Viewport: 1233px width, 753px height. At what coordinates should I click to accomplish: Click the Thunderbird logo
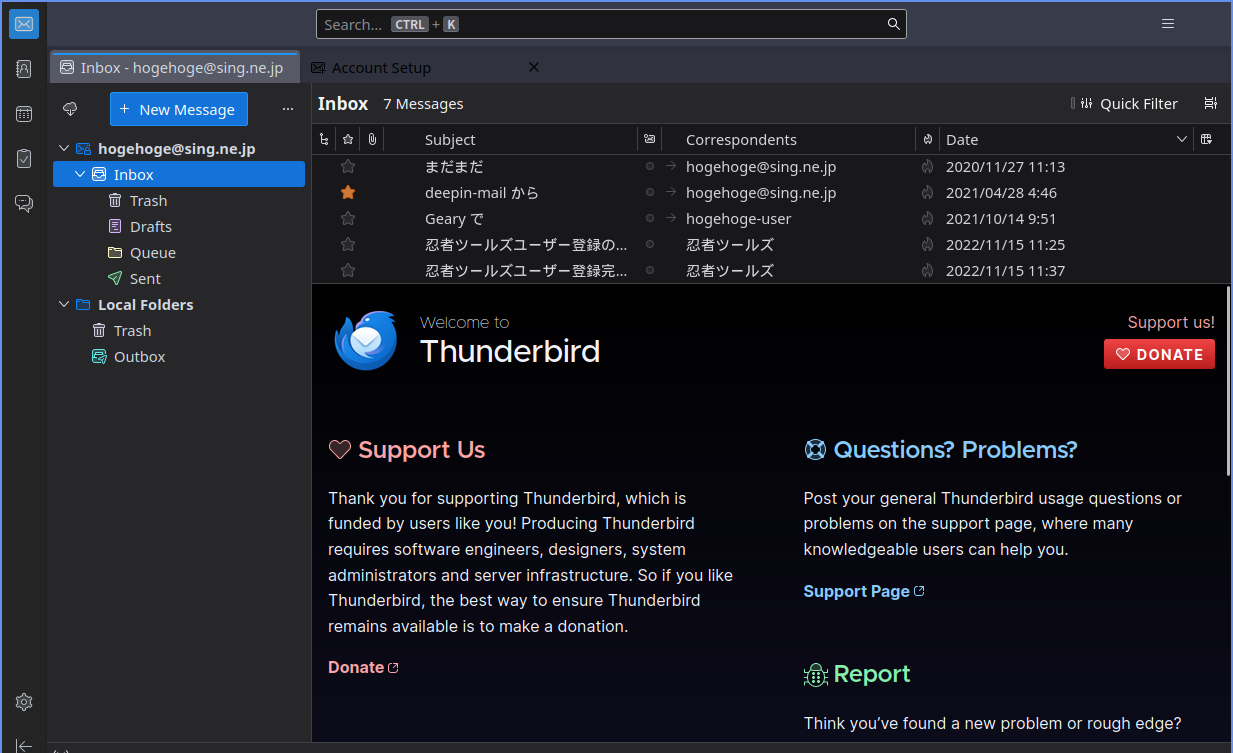[365, 341]
